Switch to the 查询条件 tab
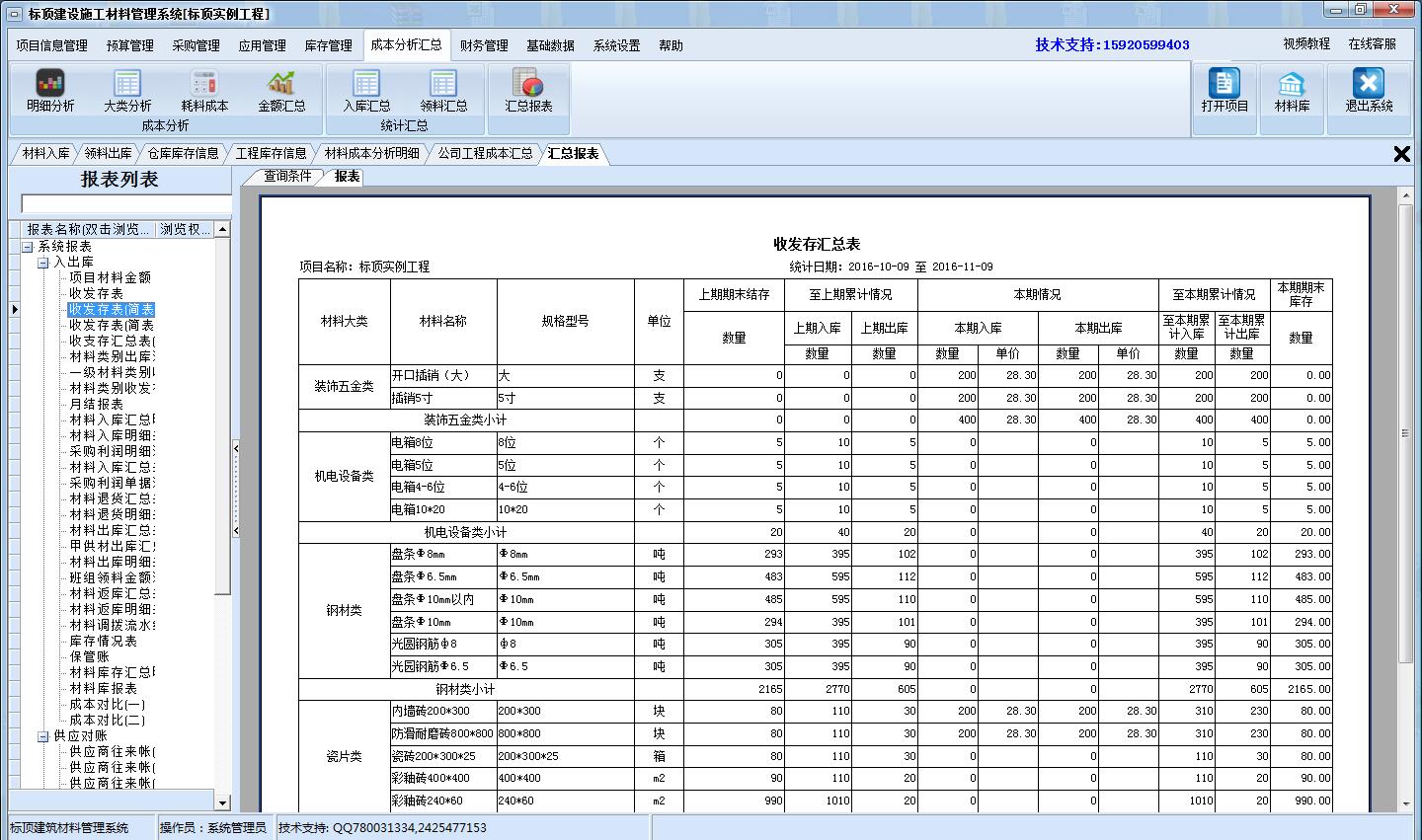Screen dimensions: 1422x840 click(288, 177)
